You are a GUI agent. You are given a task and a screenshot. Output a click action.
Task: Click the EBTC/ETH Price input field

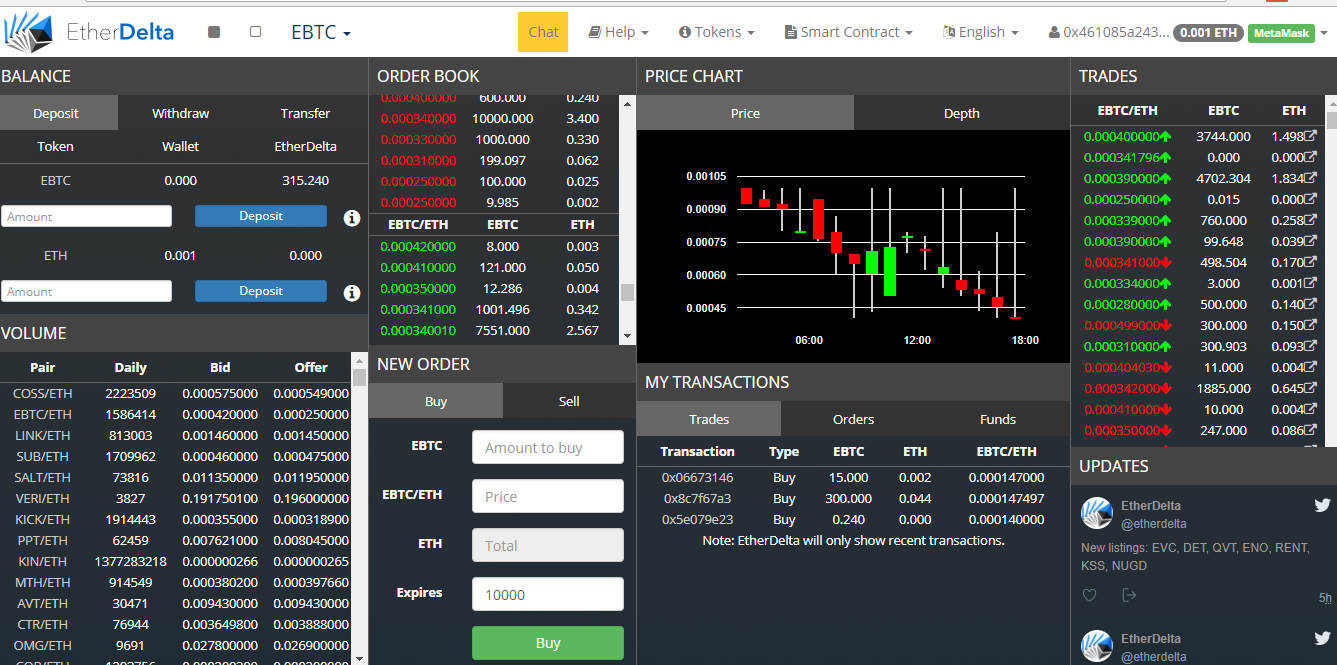click(548, 496)
